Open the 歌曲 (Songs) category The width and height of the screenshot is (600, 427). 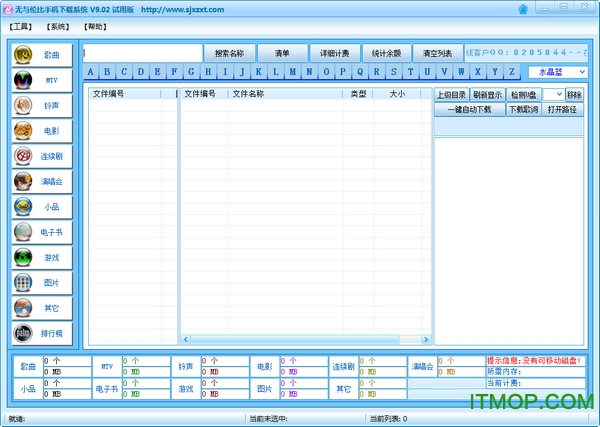(40, 54)
